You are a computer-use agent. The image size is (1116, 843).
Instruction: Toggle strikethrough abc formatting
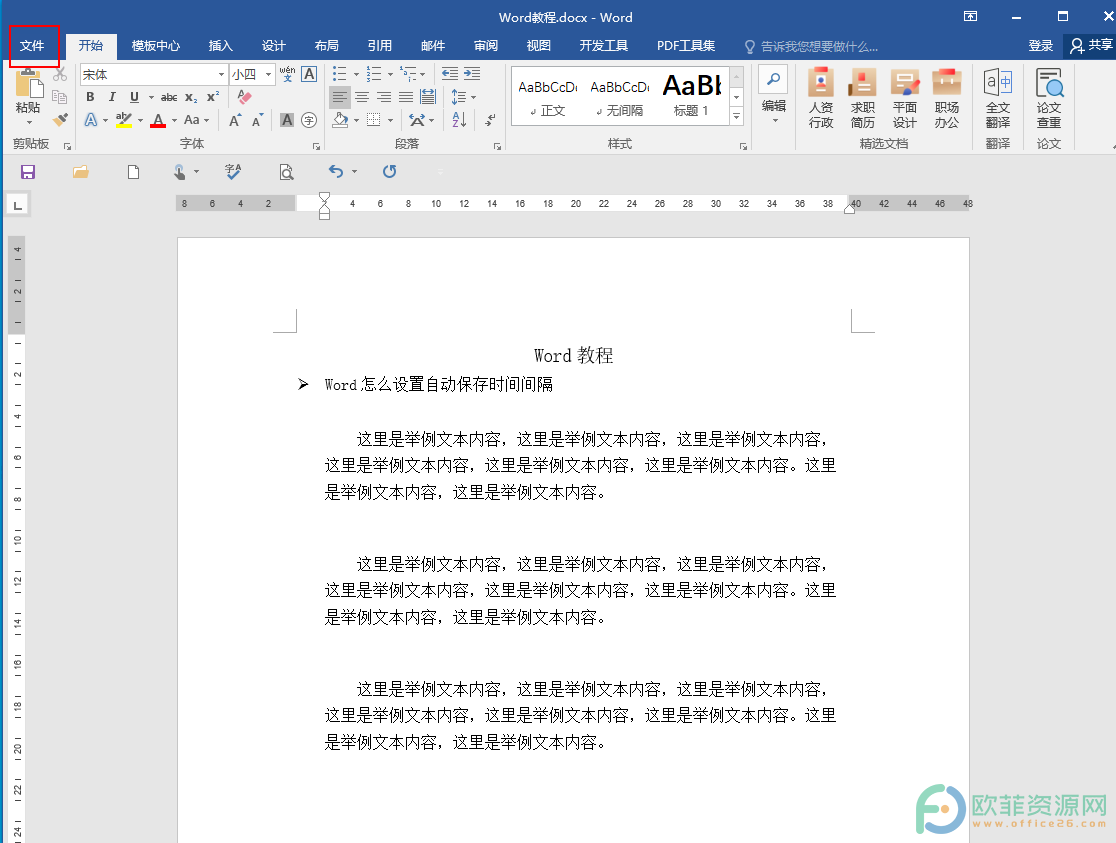click(x=169, y=97)
